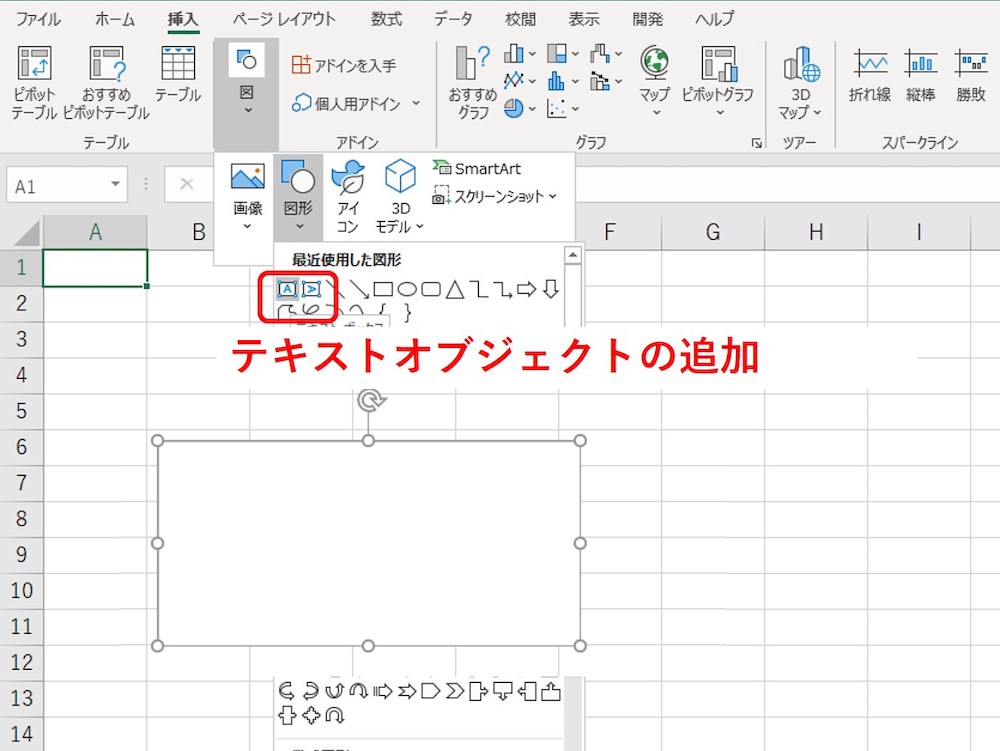Select the vertical text box shape
The height and width of the screenshot is (751, 1000).
click(x=311, y=289)
